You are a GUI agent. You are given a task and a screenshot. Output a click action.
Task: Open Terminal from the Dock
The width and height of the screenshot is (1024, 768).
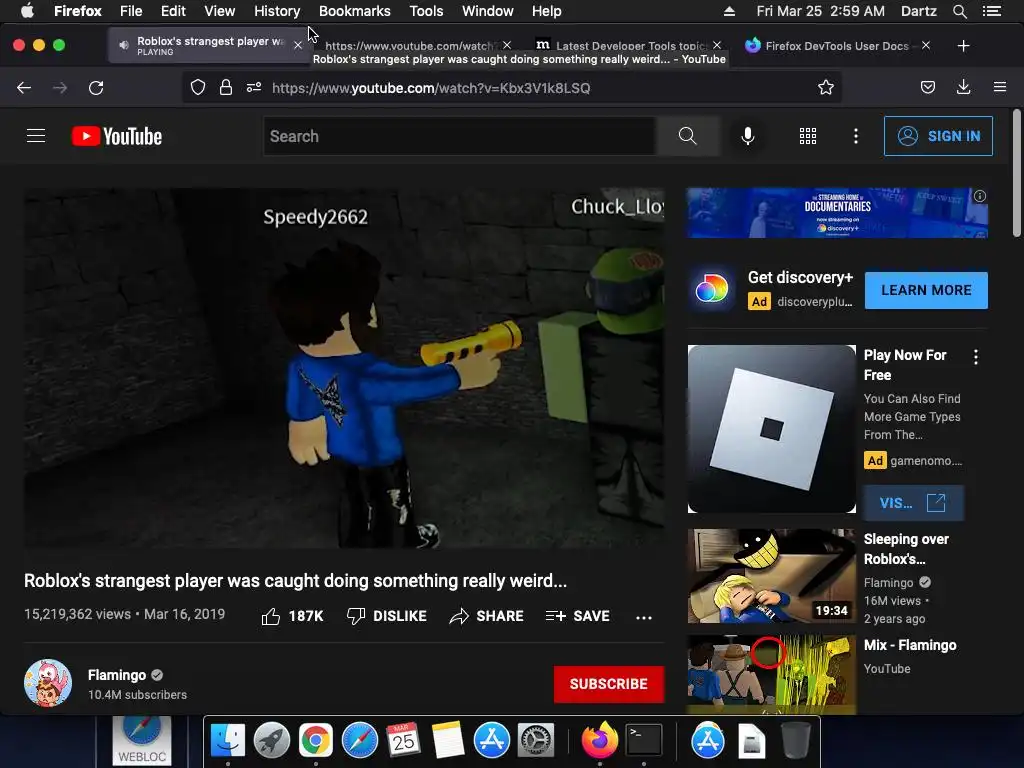(x=644, y=741)
